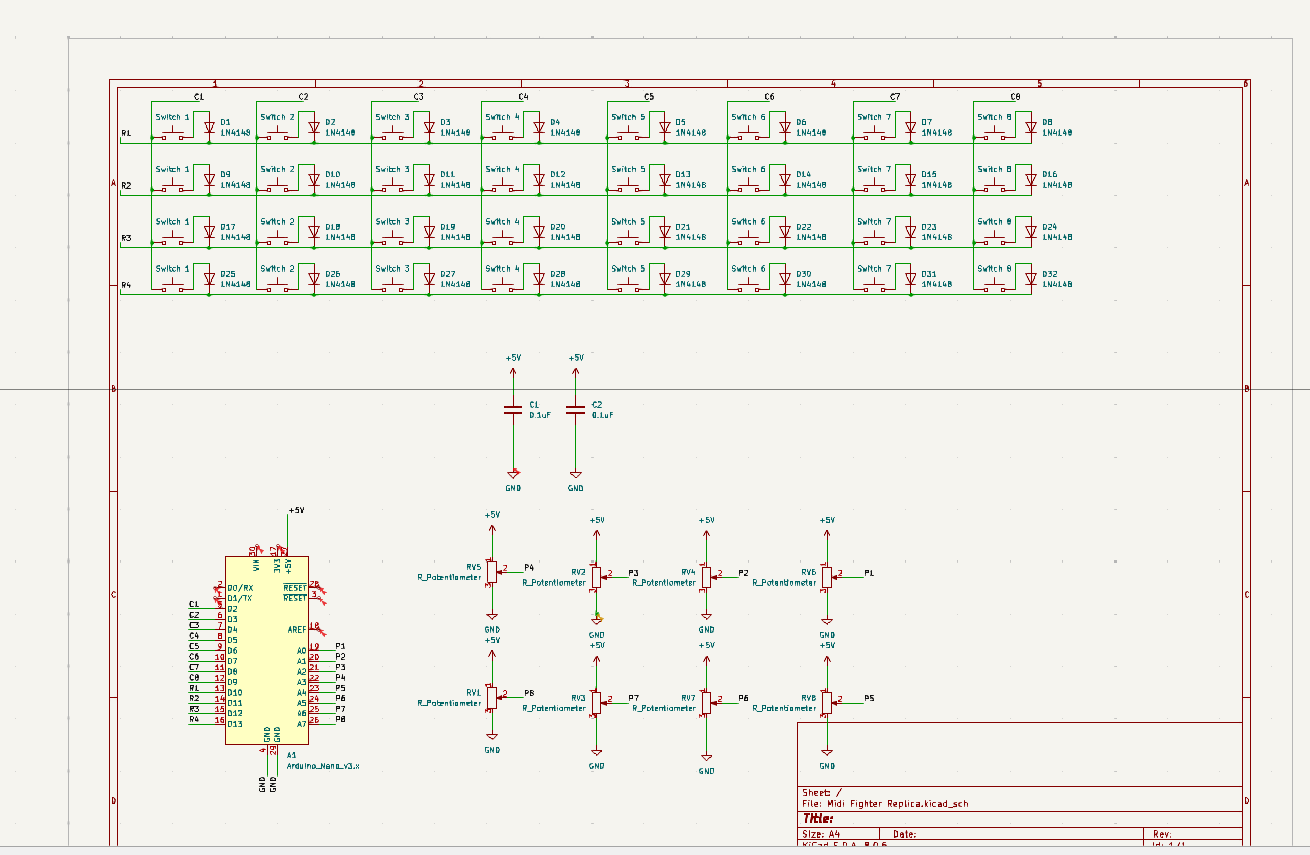Pick diode D25 symbol

tap(209, 279)
